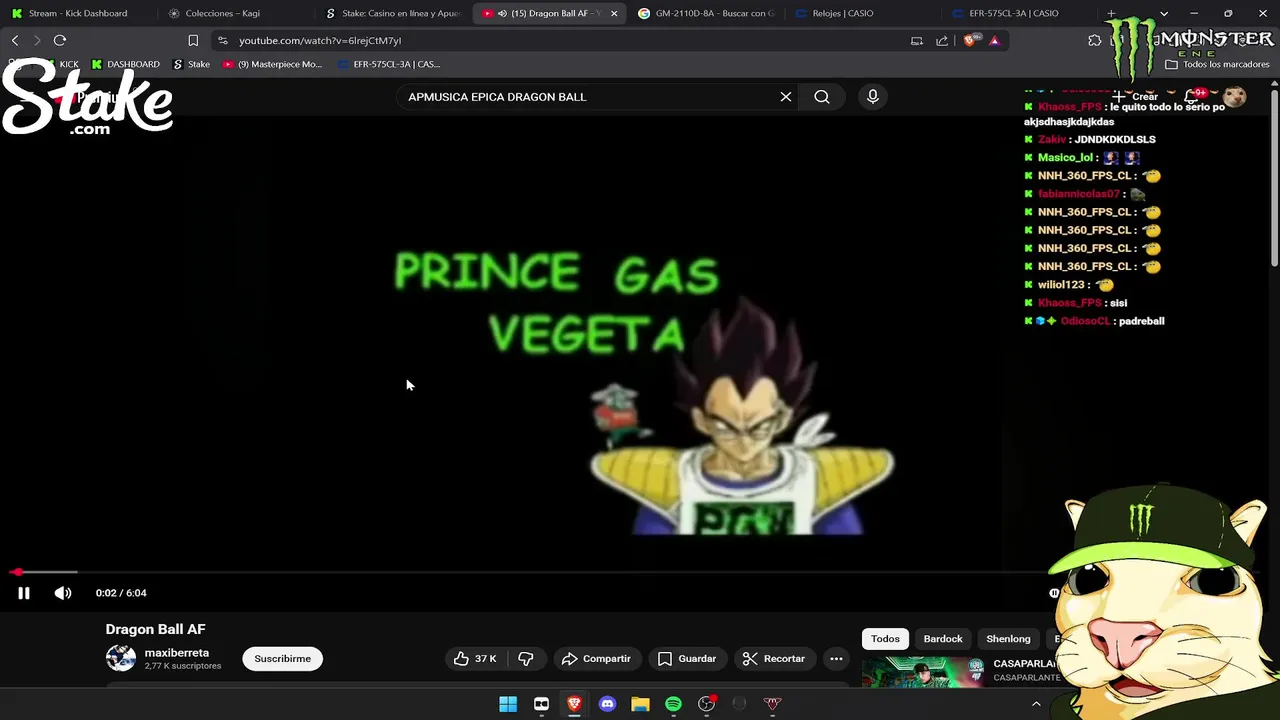Click the chat message reading padreball
Screen dimensions: 1280x720
pyautogui.click(x=1141, y=321)
